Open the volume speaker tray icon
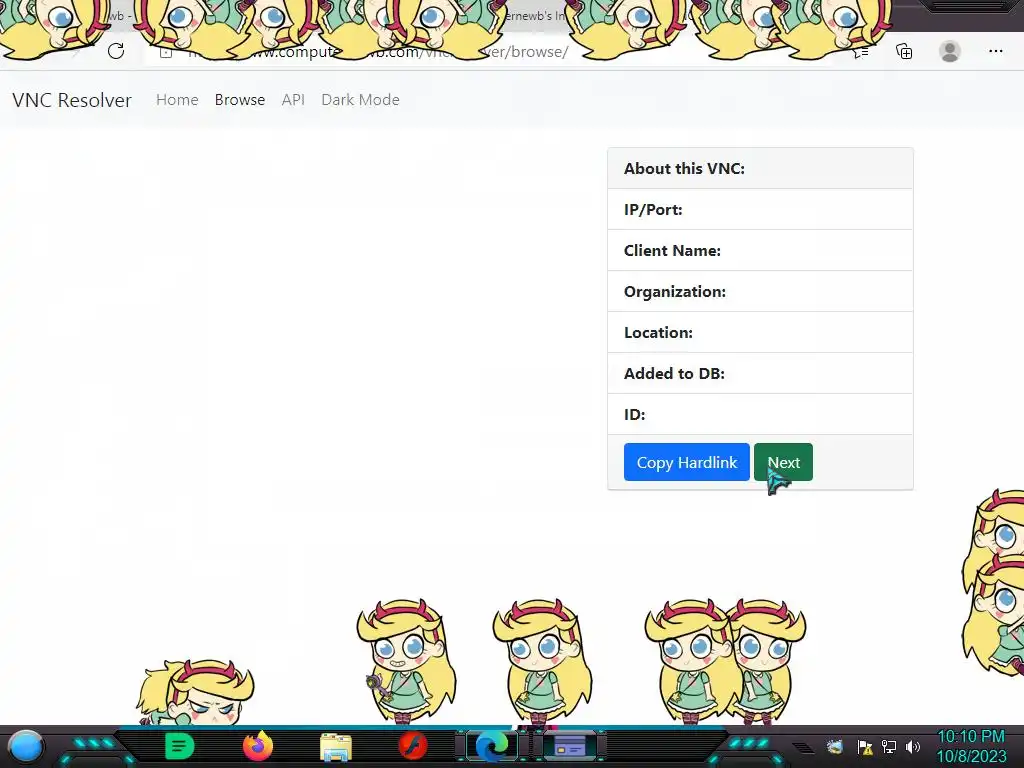1024x768 pixels. coord(913,747)
